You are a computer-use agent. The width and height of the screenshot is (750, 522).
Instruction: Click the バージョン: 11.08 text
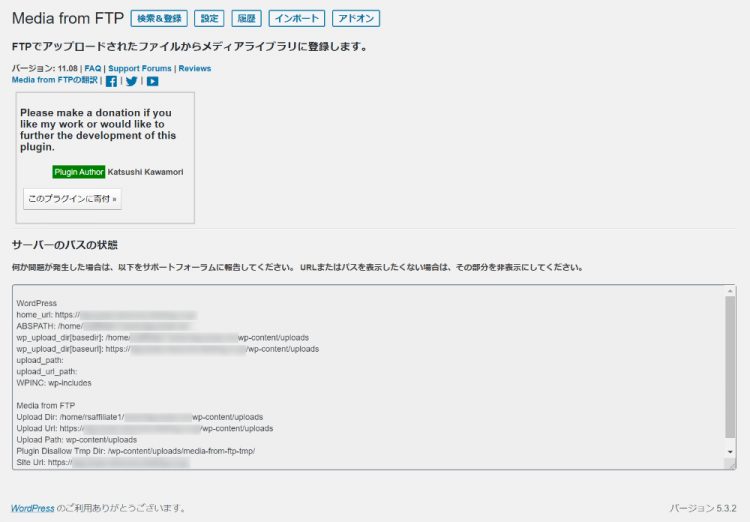tap(44, 68)
